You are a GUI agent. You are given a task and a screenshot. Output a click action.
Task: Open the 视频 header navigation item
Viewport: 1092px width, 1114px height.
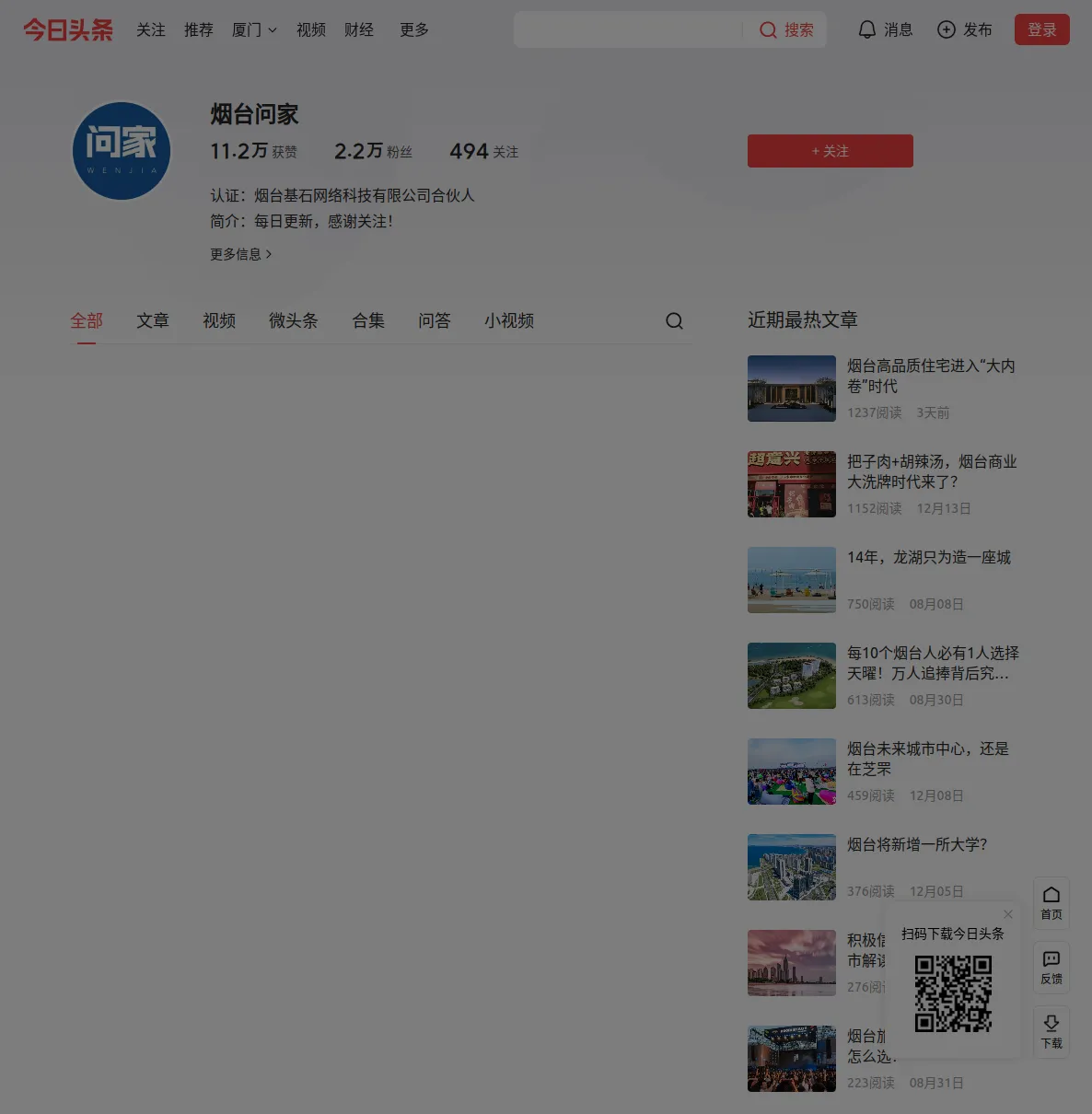coord(311,29)
